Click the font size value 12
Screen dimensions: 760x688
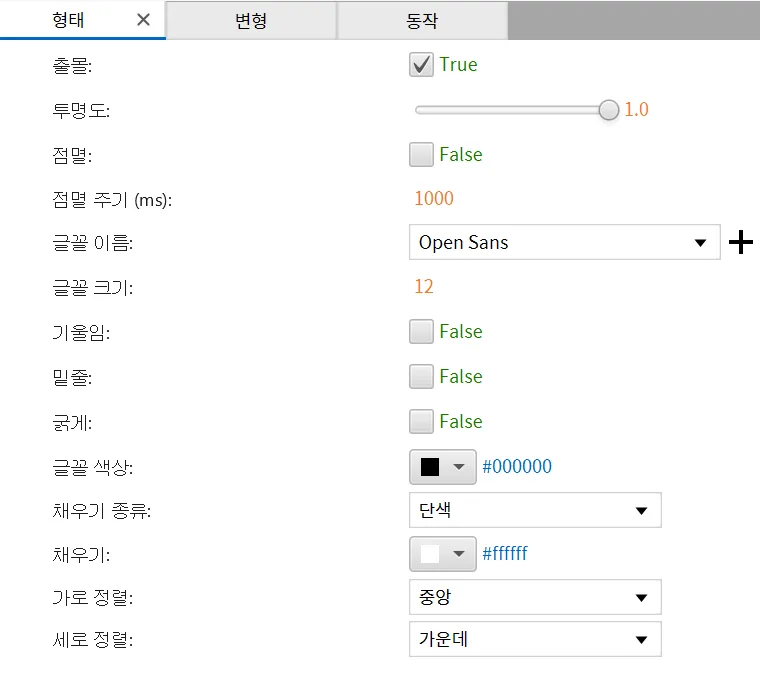[x=424, y=287]
